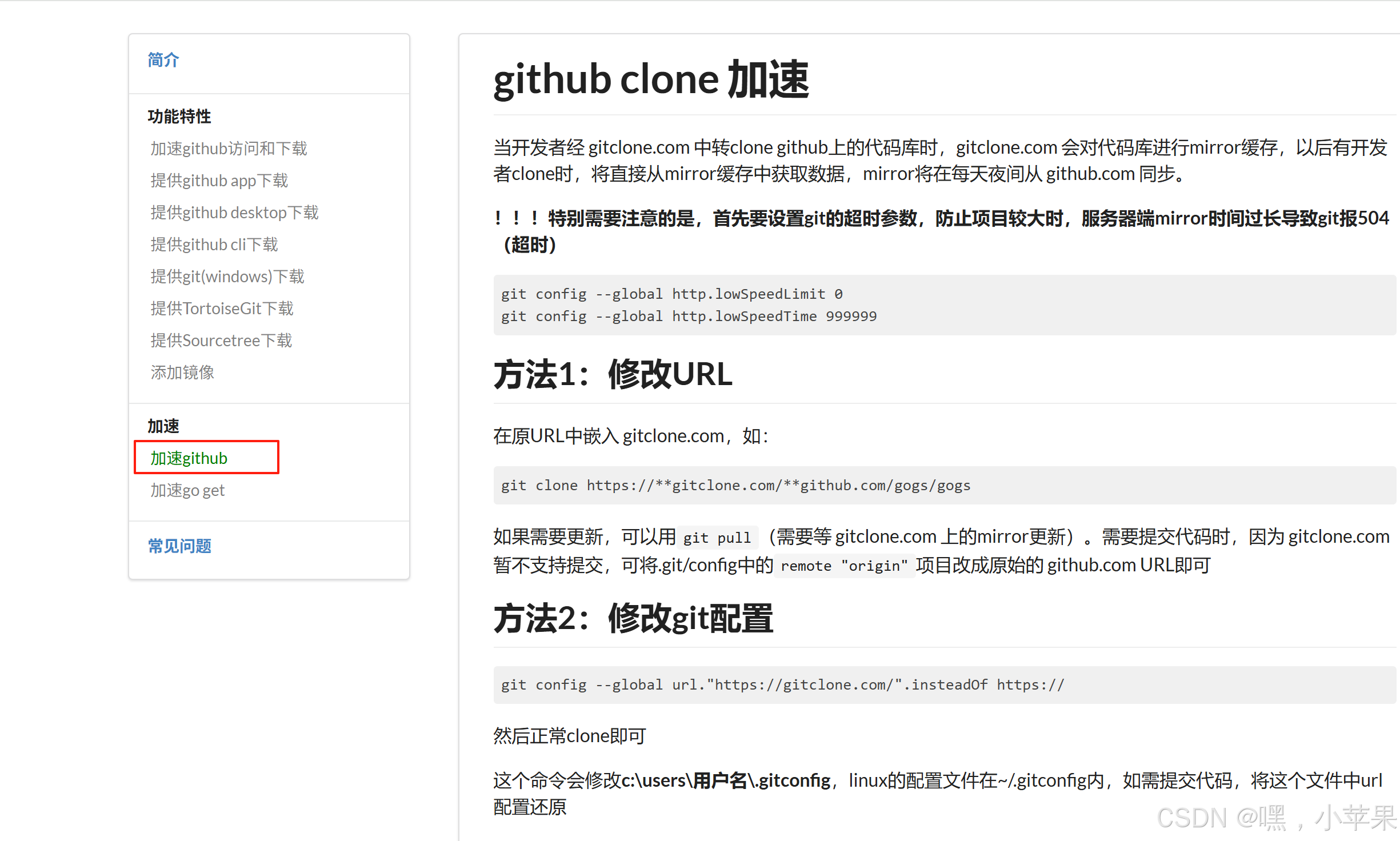Click the 功能特性 section heading
Screen dimensions: 1400x841
pos(179,117)
